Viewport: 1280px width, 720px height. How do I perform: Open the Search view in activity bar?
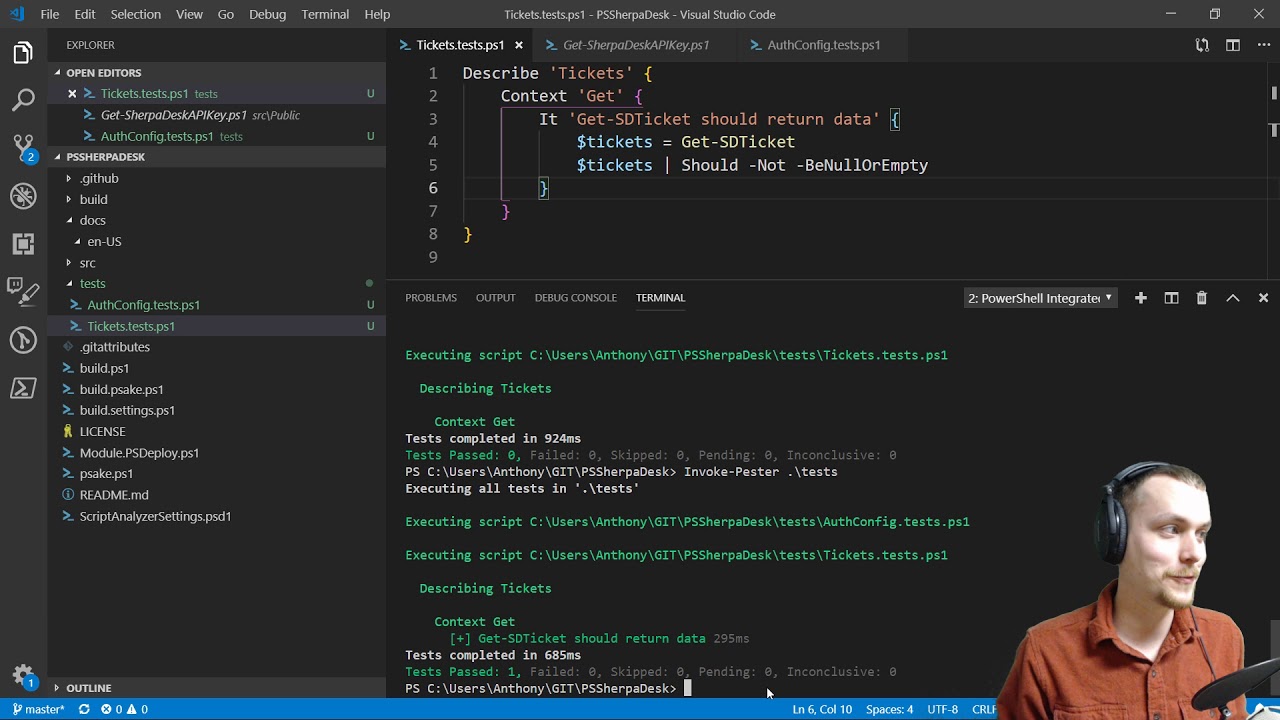pyautogui.click(x=23, y=100)
